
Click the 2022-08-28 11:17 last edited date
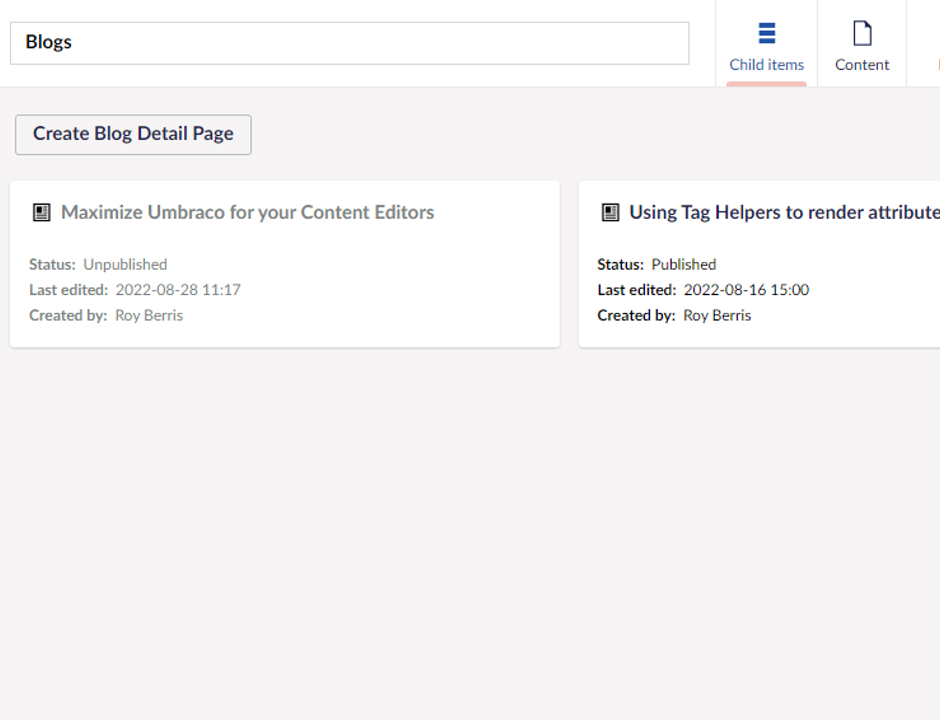[x=178, y=290]
